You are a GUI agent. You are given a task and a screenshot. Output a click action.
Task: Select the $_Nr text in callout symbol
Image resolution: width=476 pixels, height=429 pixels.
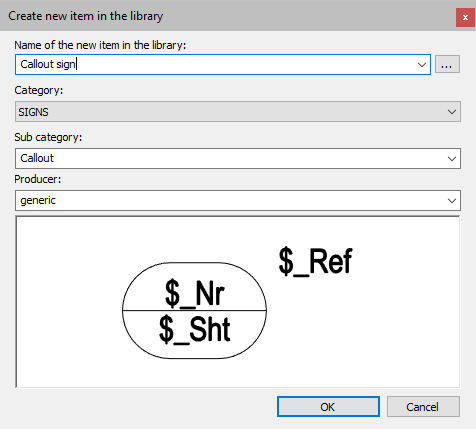pyautogui.click(x=195, y=293)
